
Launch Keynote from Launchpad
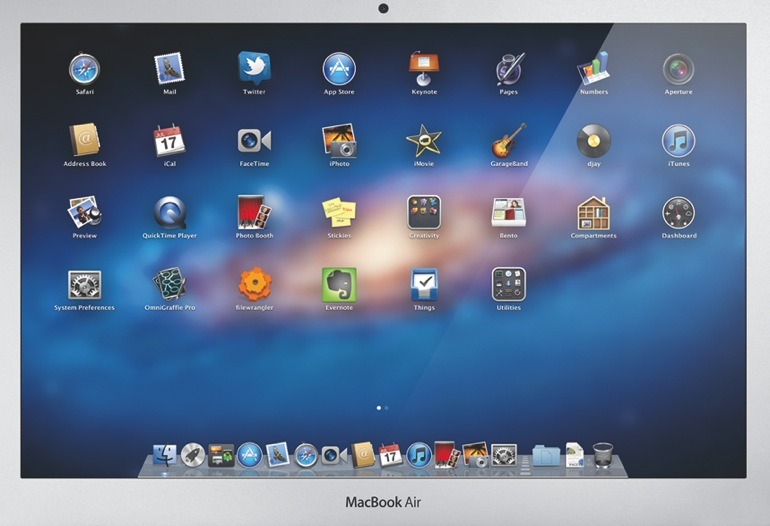tap(424, 68)
